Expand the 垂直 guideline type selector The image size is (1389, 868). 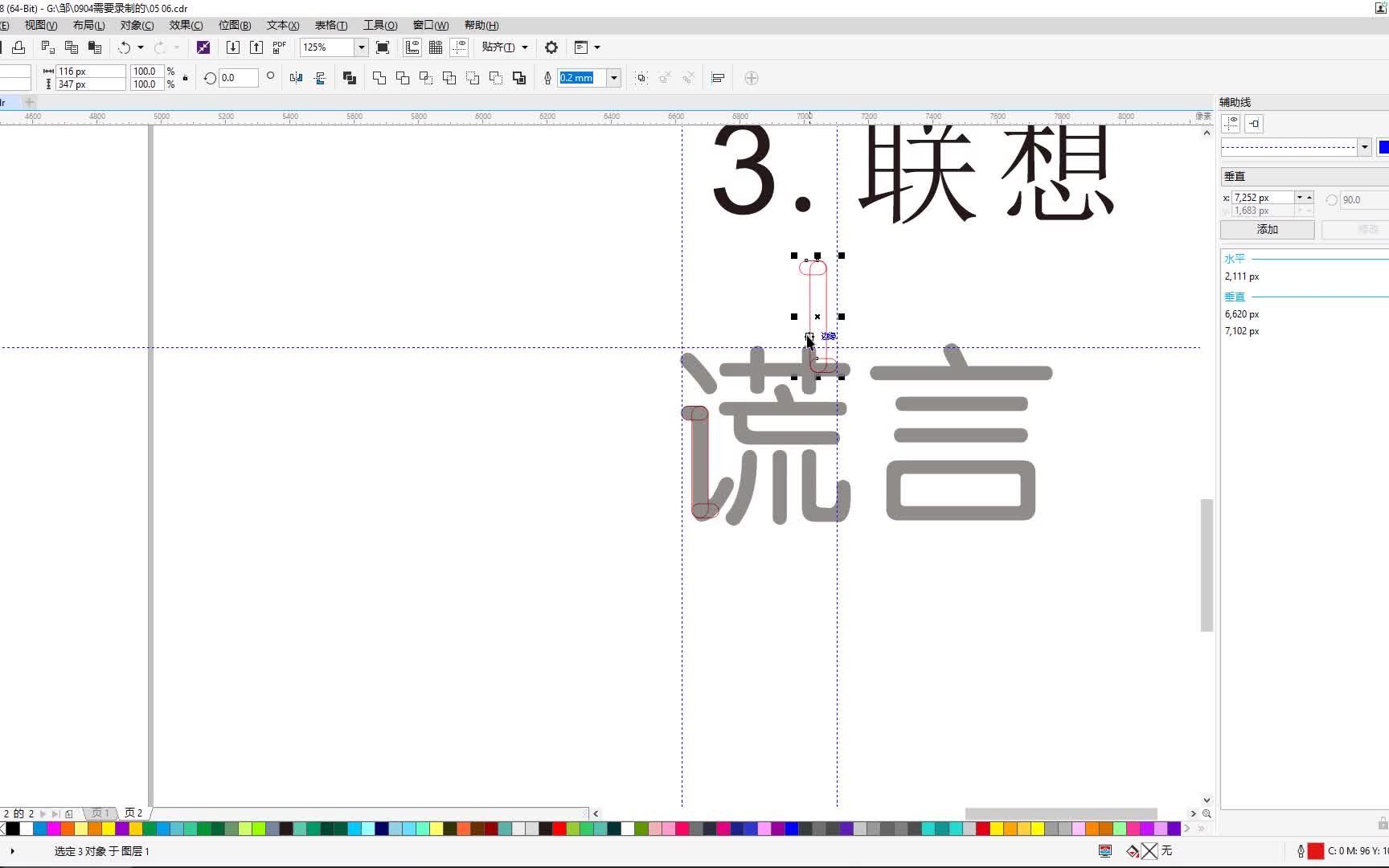(x=1304, y=176)
